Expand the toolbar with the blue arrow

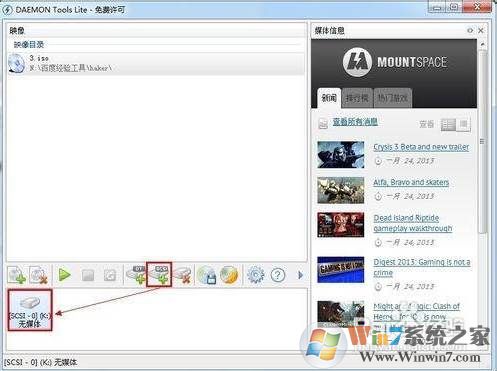coord(300,275)
